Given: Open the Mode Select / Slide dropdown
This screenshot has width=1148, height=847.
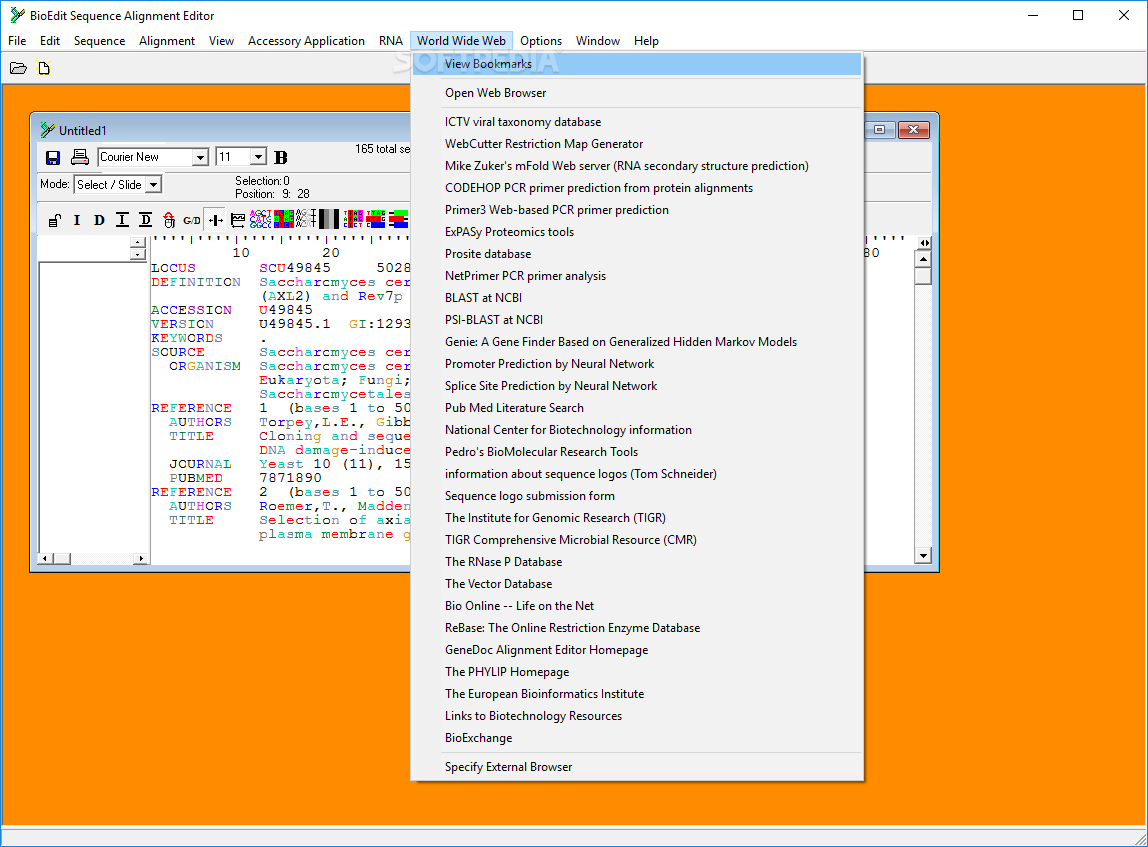Looking at the screenshot, I should click(x=153, y=184).
